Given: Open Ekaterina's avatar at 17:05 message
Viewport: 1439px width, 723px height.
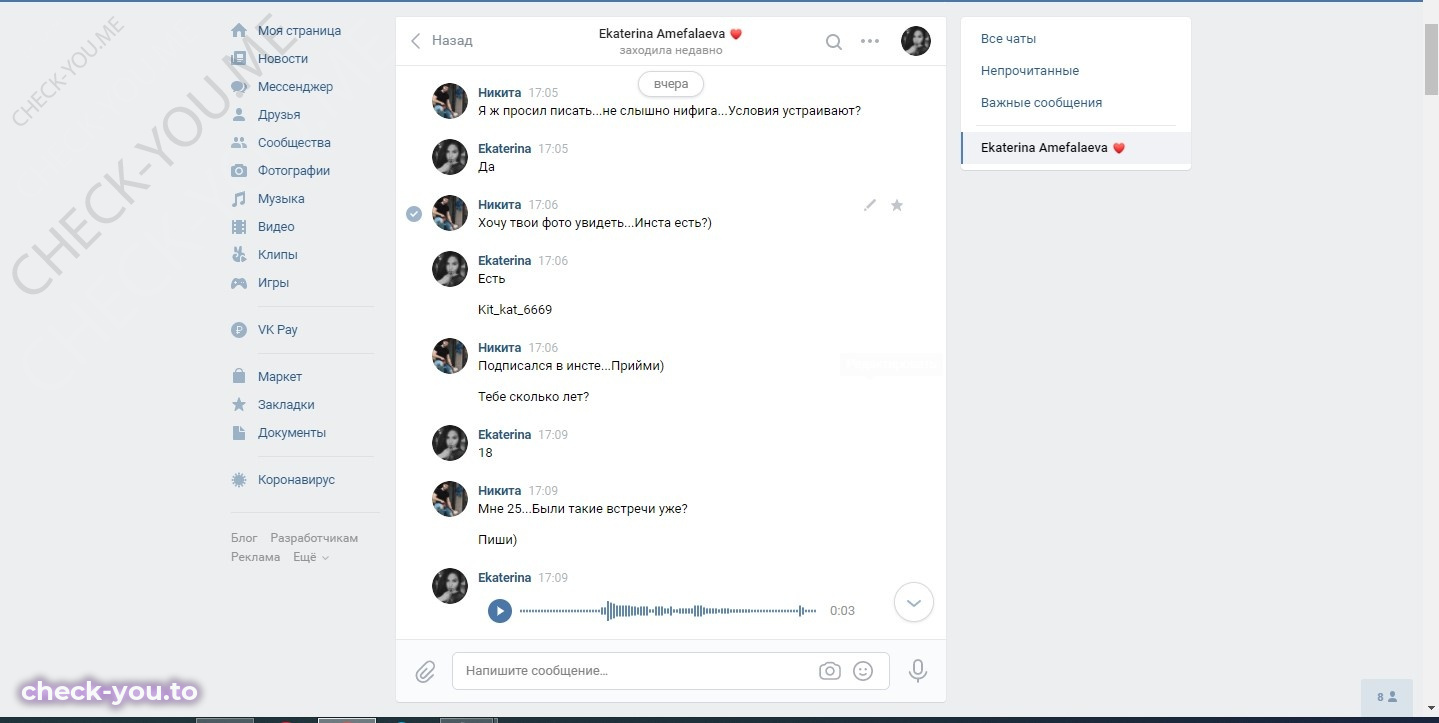Looking at the screenshot, I should (x=450, y=157).
